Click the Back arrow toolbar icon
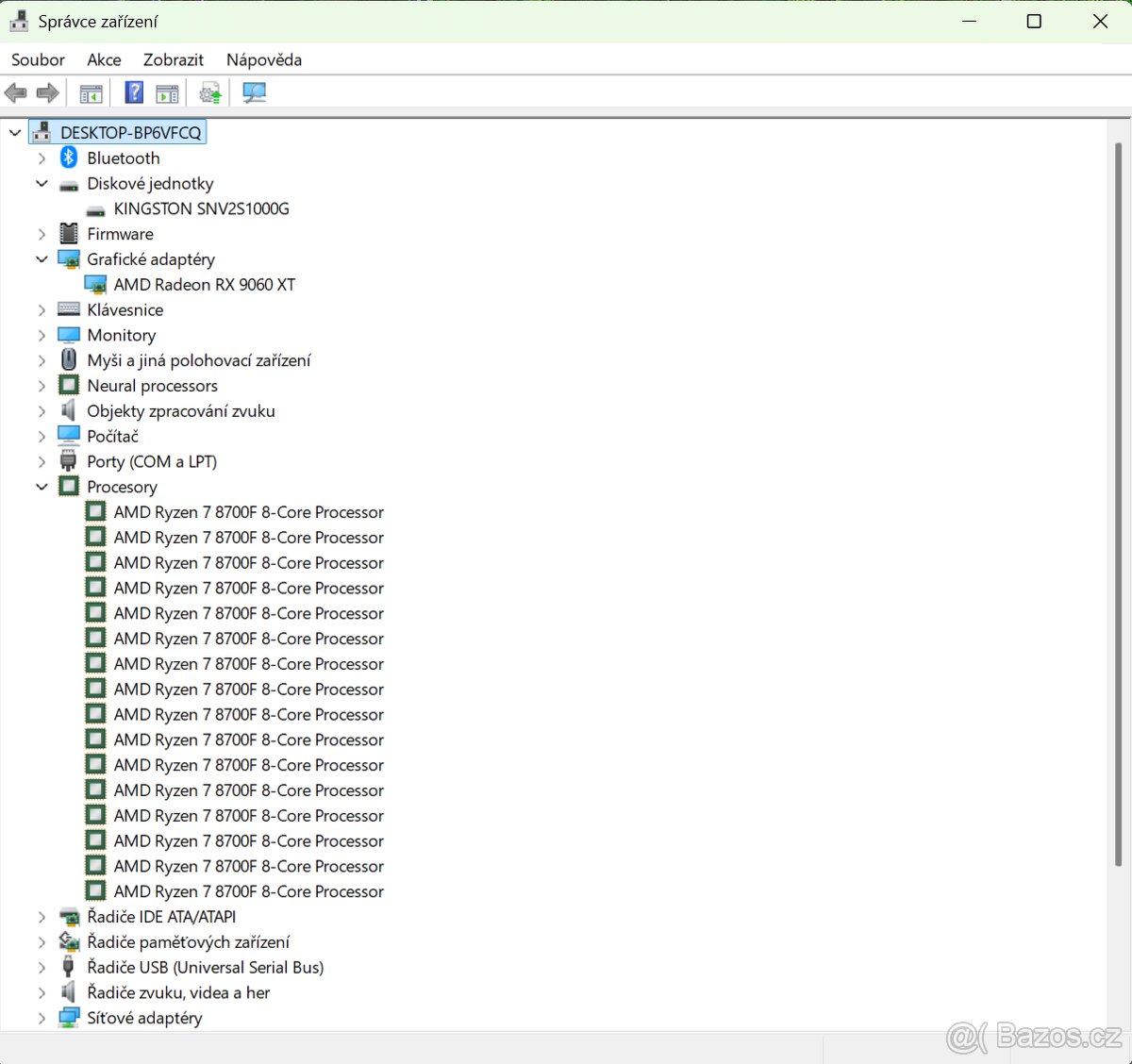The image size is (1132, 1064). [16, 92]
